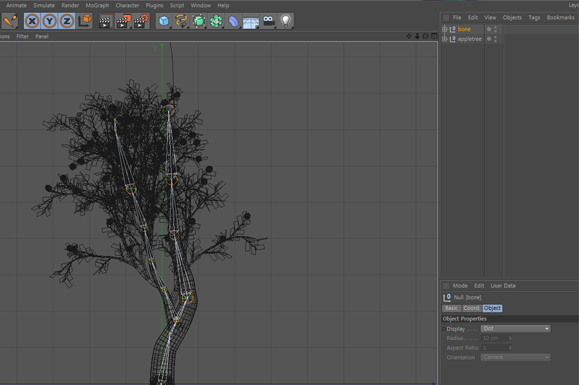The width and height of the screenshot is (579, 385).
Task: Toggle visibility dots of appletree object
Action: pos(496,39)
